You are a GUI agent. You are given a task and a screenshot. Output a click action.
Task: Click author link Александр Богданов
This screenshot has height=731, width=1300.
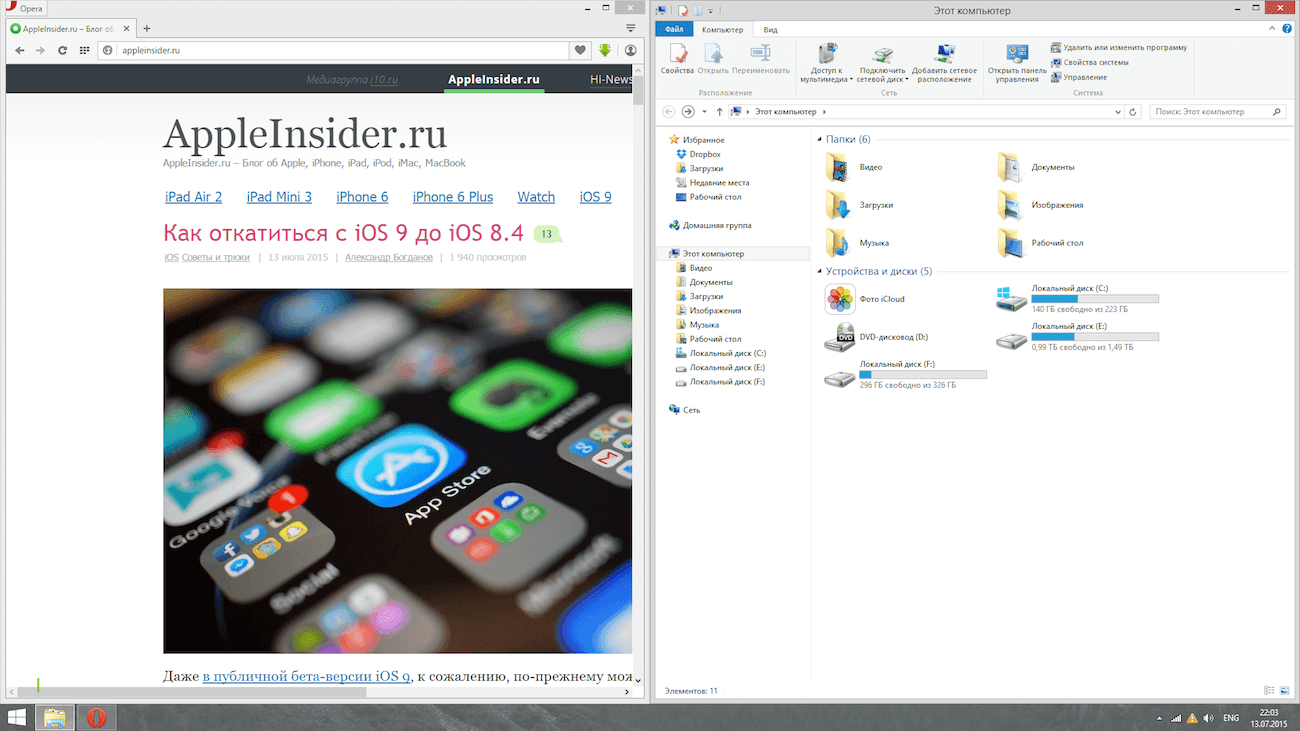389,257
